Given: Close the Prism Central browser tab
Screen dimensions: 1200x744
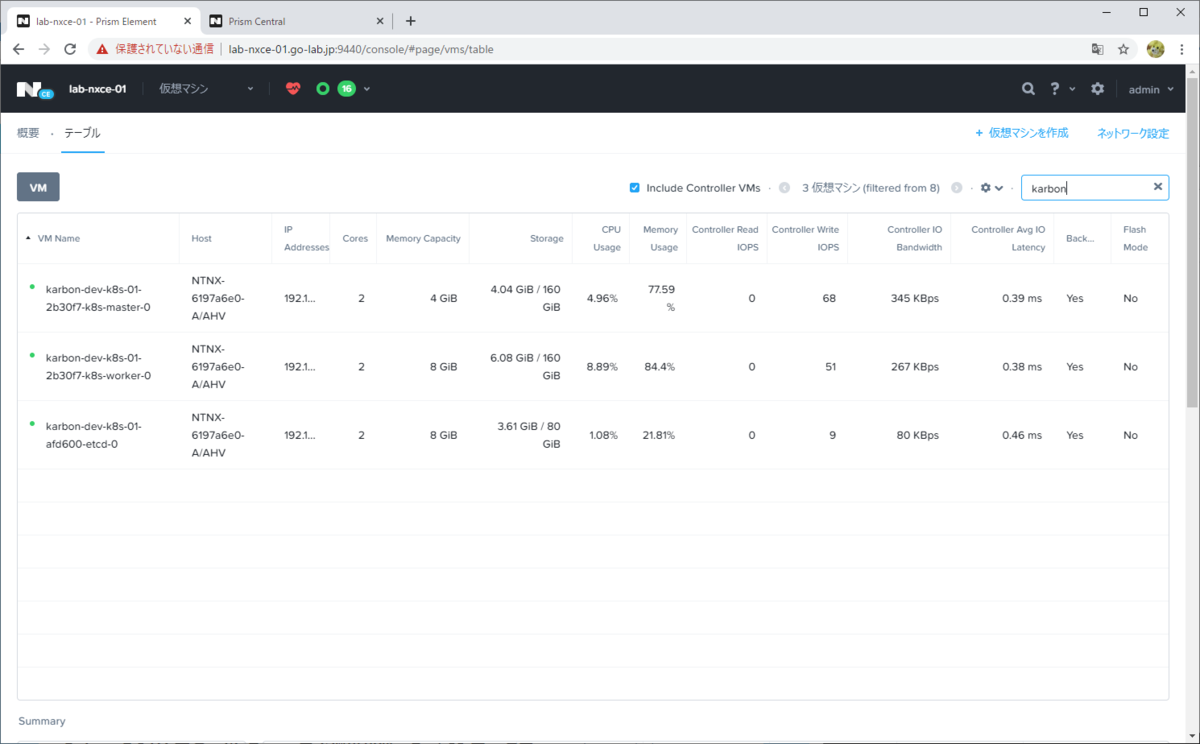Looking at the screenshot, I should (x=379, y=21).
